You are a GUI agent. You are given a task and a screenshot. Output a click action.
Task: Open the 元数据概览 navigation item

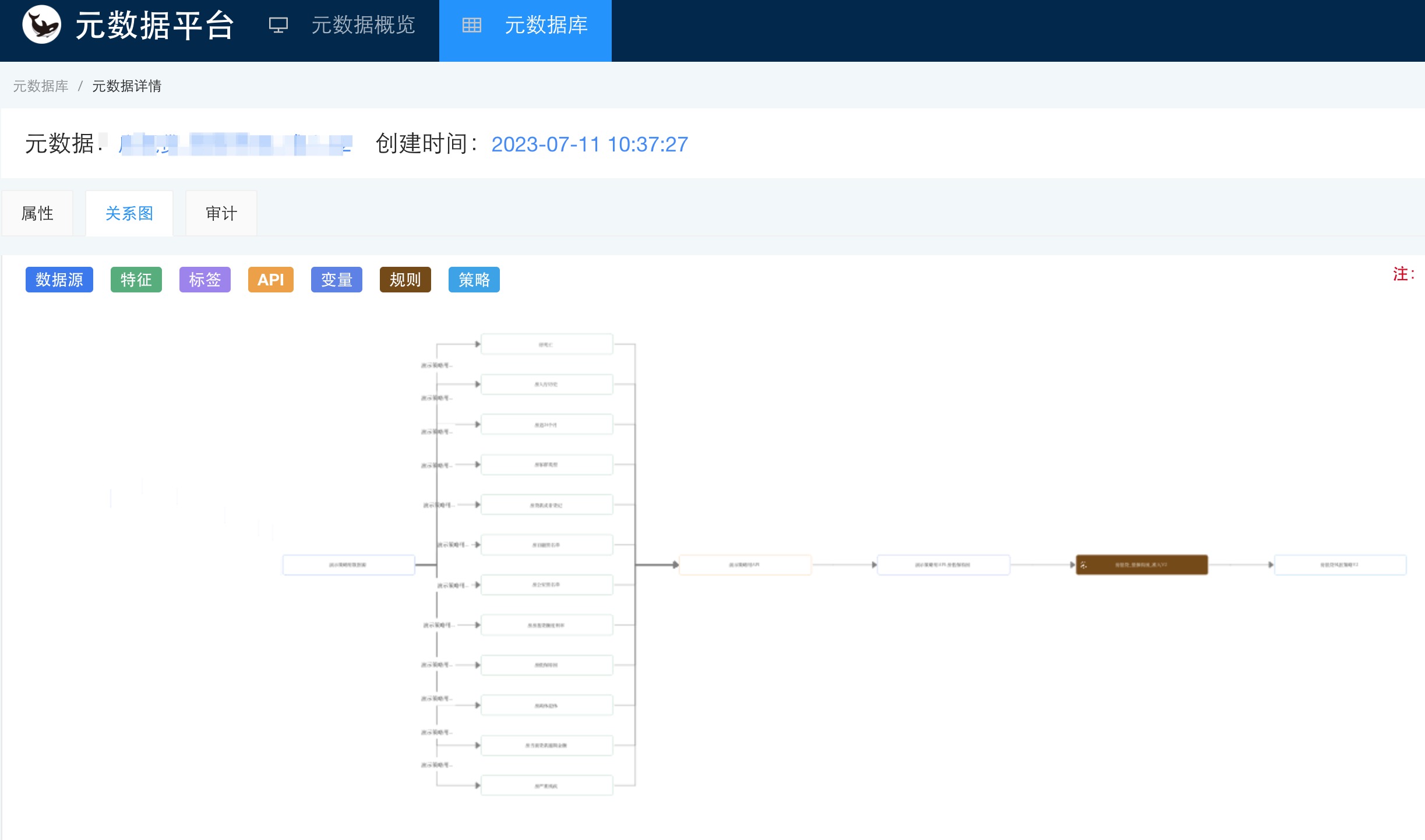tap(342, 25)
